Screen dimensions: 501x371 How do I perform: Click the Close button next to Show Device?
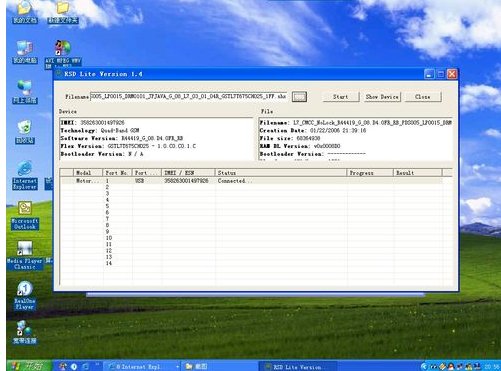(423, 97)
